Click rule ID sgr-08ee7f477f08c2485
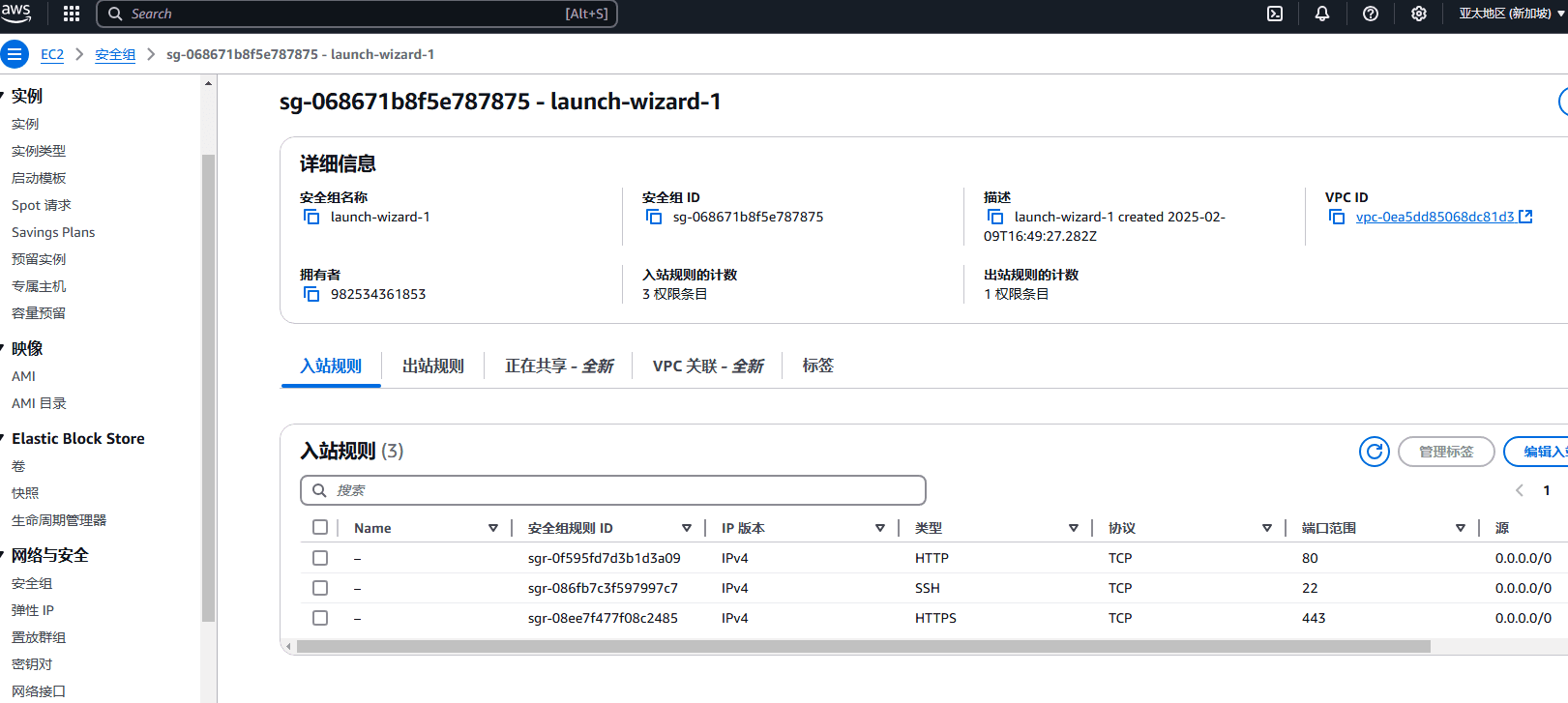Screen dimensions: 1568x703 603,618
